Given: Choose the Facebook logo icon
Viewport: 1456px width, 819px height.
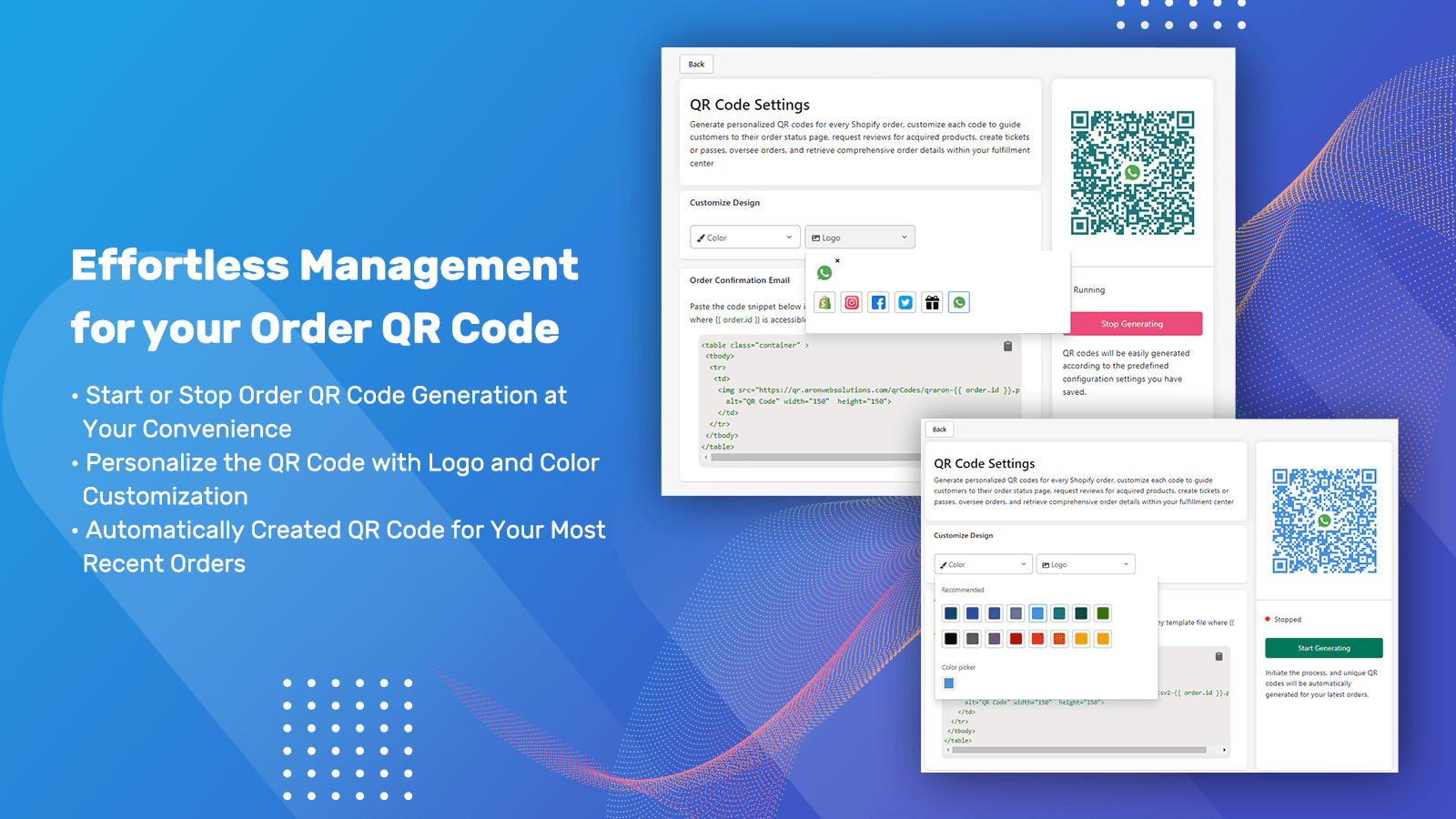Looking at the screenshot, I should 879,302.
